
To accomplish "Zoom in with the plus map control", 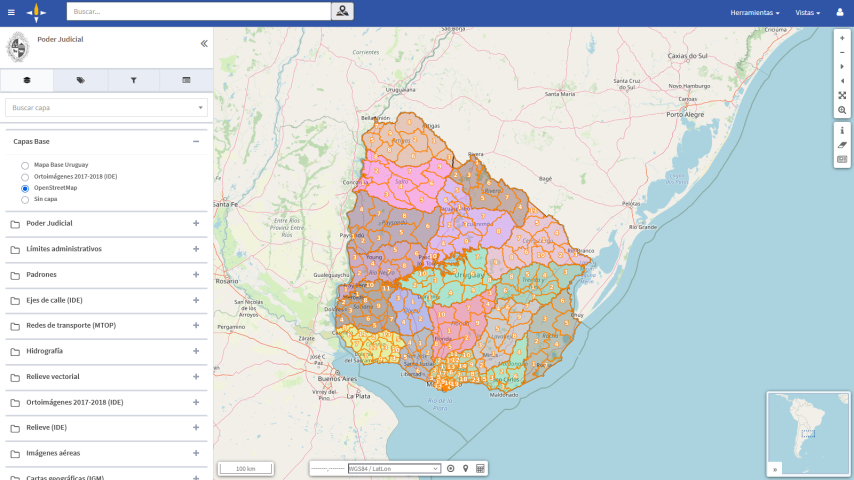I will pyautogui.click(x=842, y=38).
